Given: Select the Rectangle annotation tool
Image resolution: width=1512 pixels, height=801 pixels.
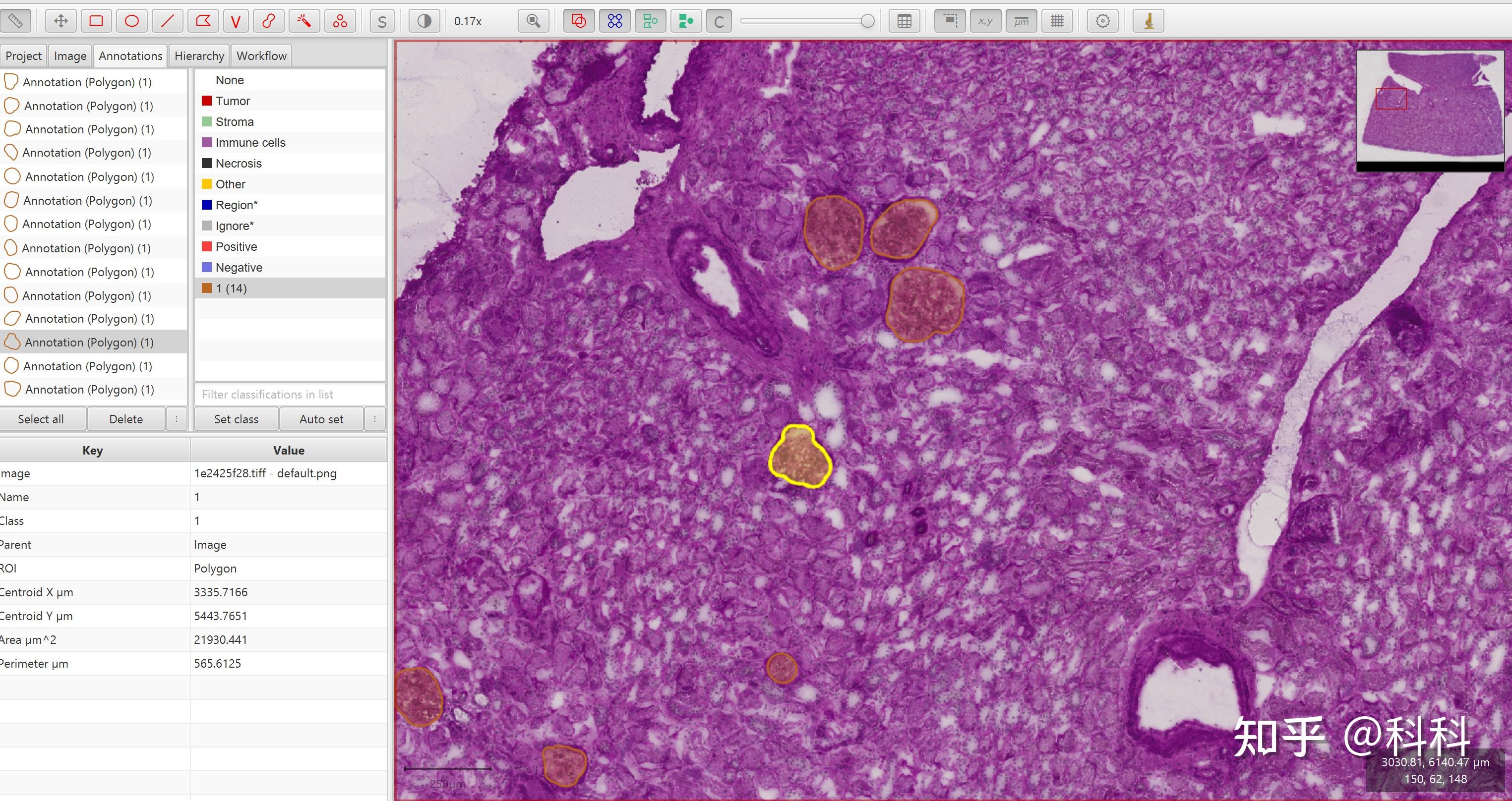Looking at the screenshot, I should tap(96, 21).
